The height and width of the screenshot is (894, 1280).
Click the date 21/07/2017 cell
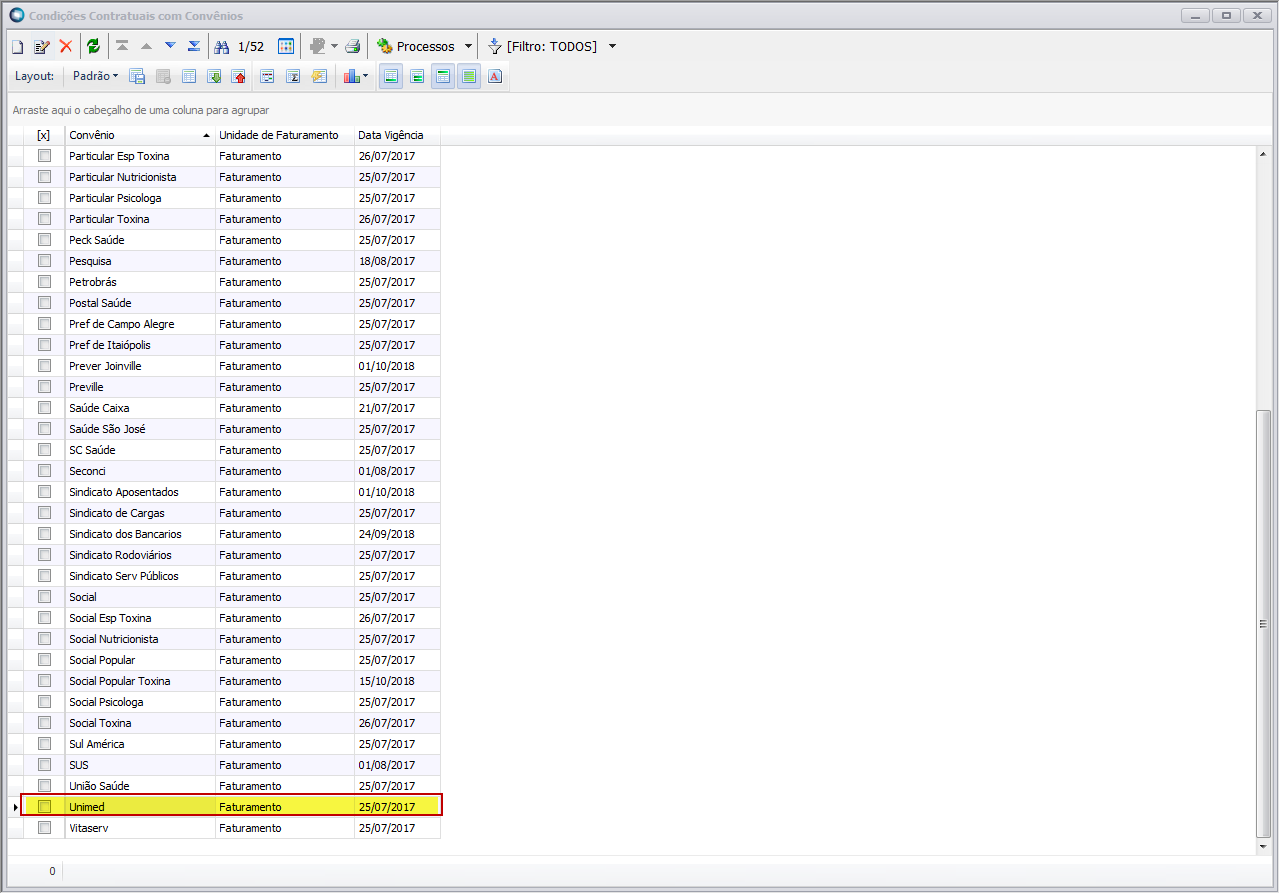397,408
